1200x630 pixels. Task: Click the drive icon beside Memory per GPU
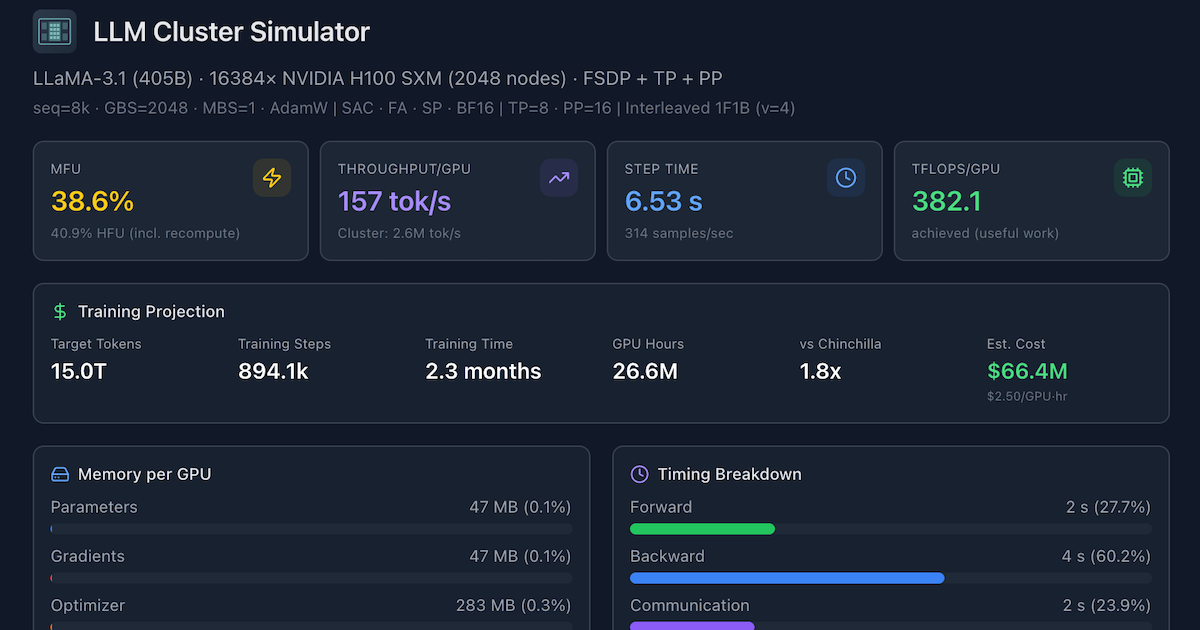pyautogui.click(x=60, y=474)
